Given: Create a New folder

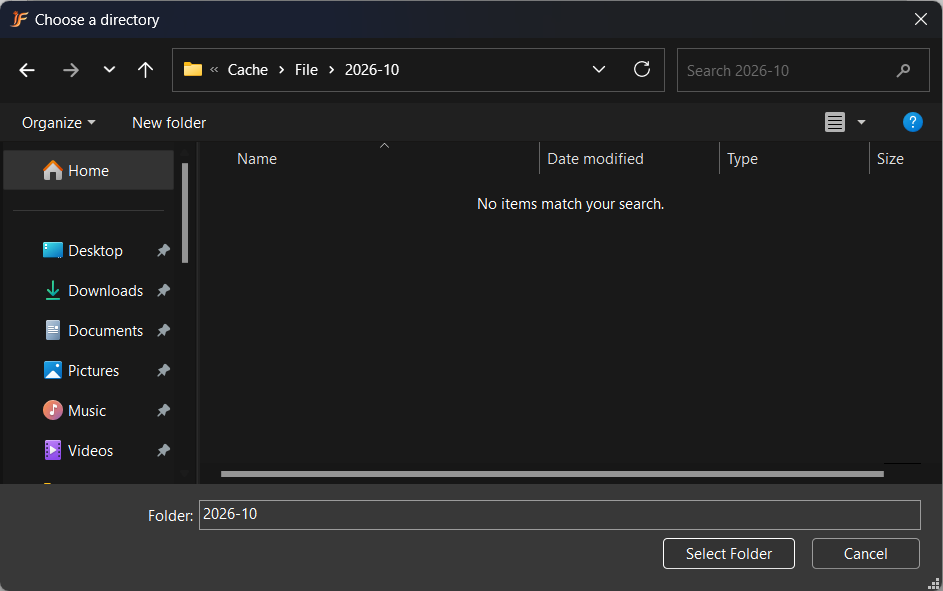Looking at the screenshot, I should pyautogui.click(x=169, y=123).
